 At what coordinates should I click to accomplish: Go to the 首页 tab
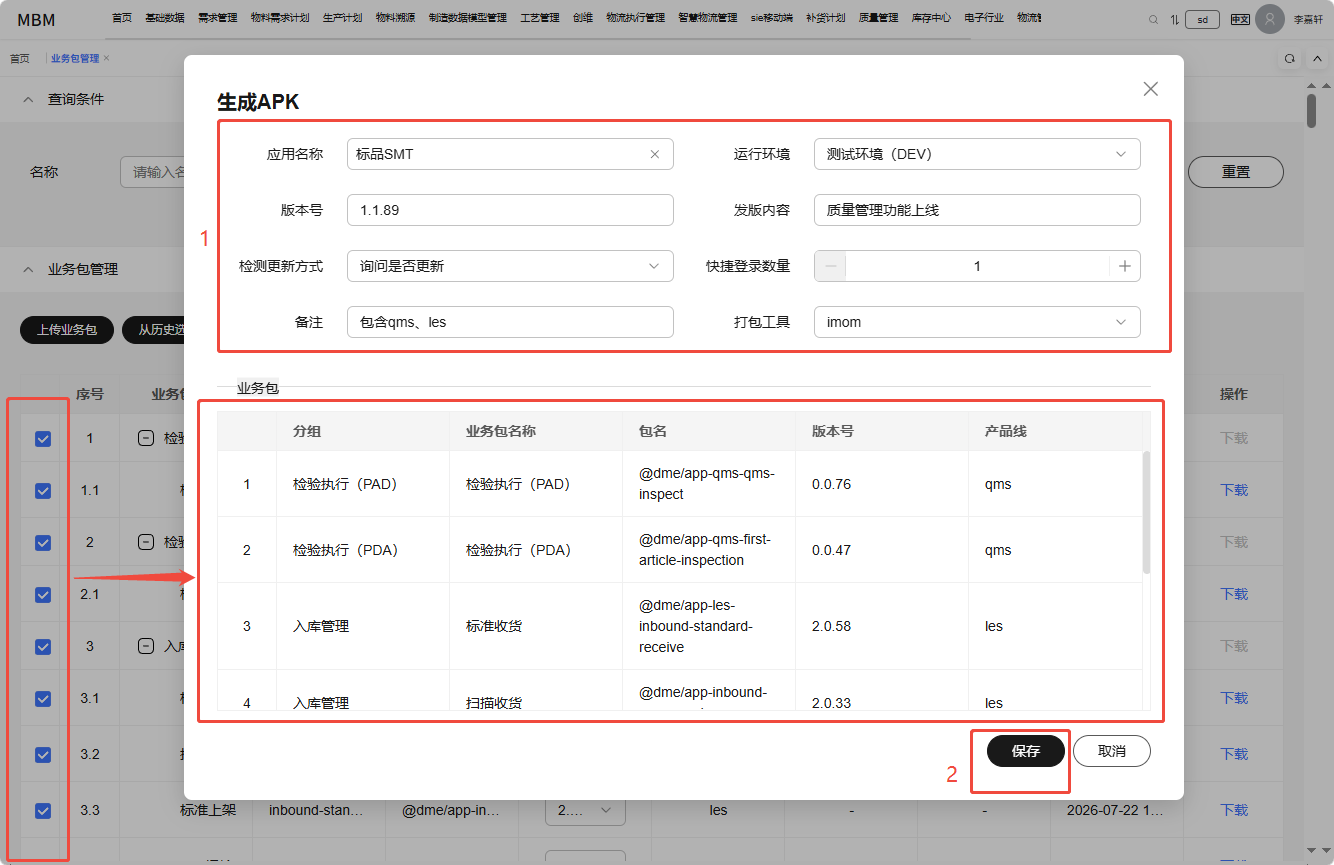tap(20, 59)
